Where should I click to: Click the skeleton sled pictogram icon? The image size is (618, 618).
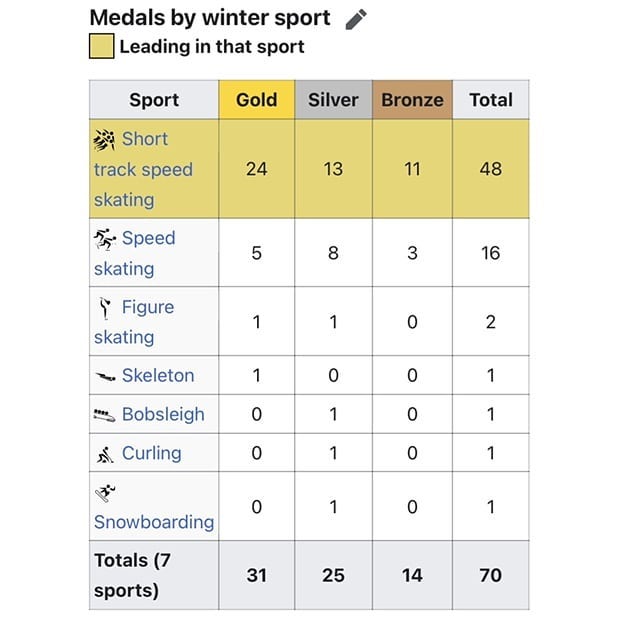click(x=105, y=377)
